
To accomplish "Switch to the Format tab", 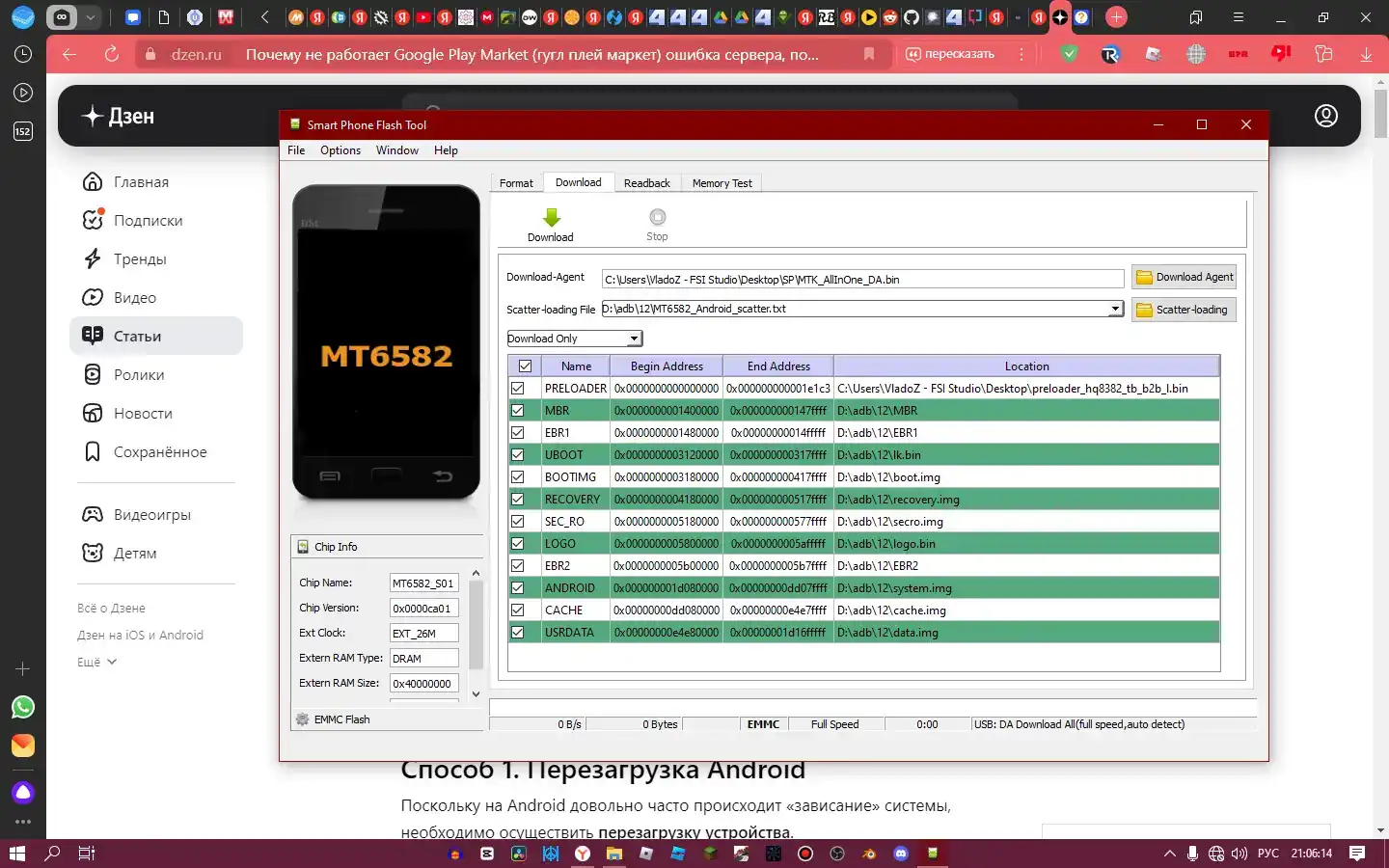I will (516, 183).
